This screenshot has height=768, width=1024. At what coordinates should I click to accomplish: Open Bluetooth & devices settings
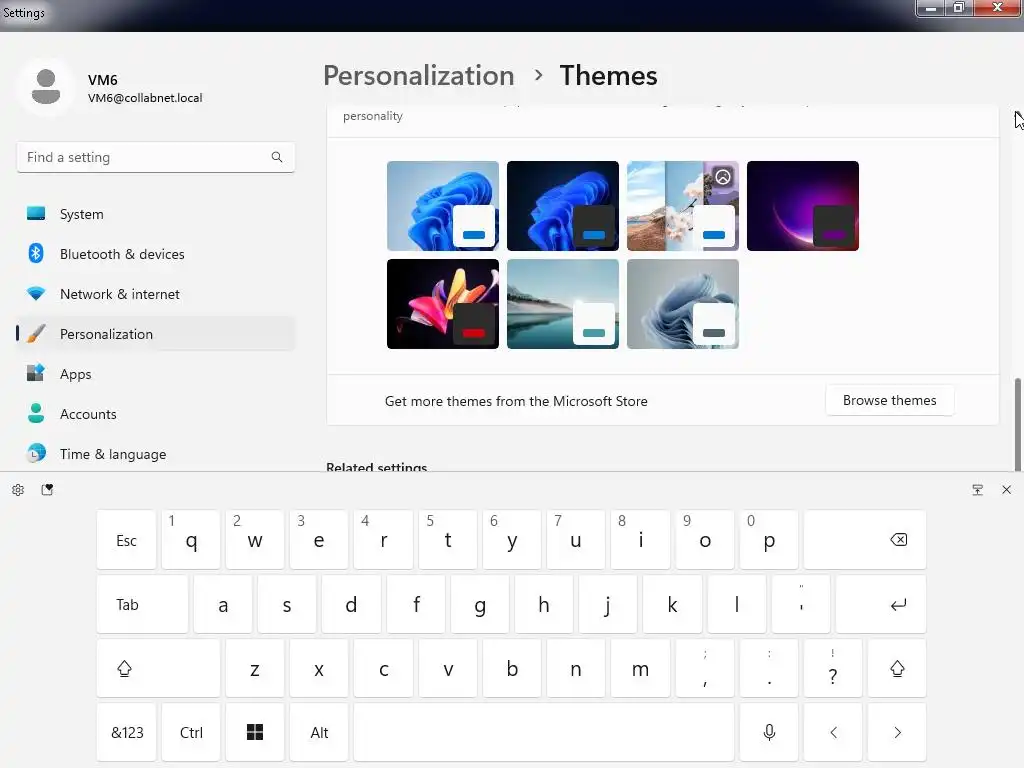click(155, 254)
